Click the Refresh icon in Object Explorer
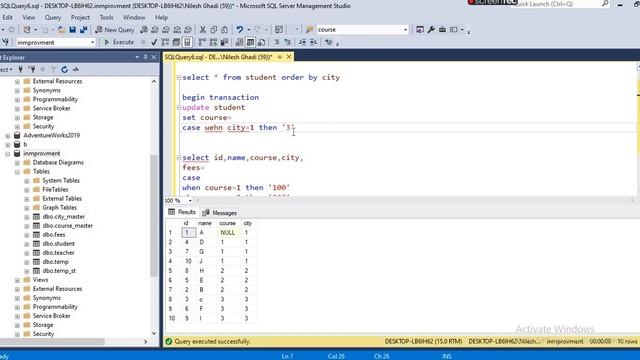640x360 pixels. point(64,69)
